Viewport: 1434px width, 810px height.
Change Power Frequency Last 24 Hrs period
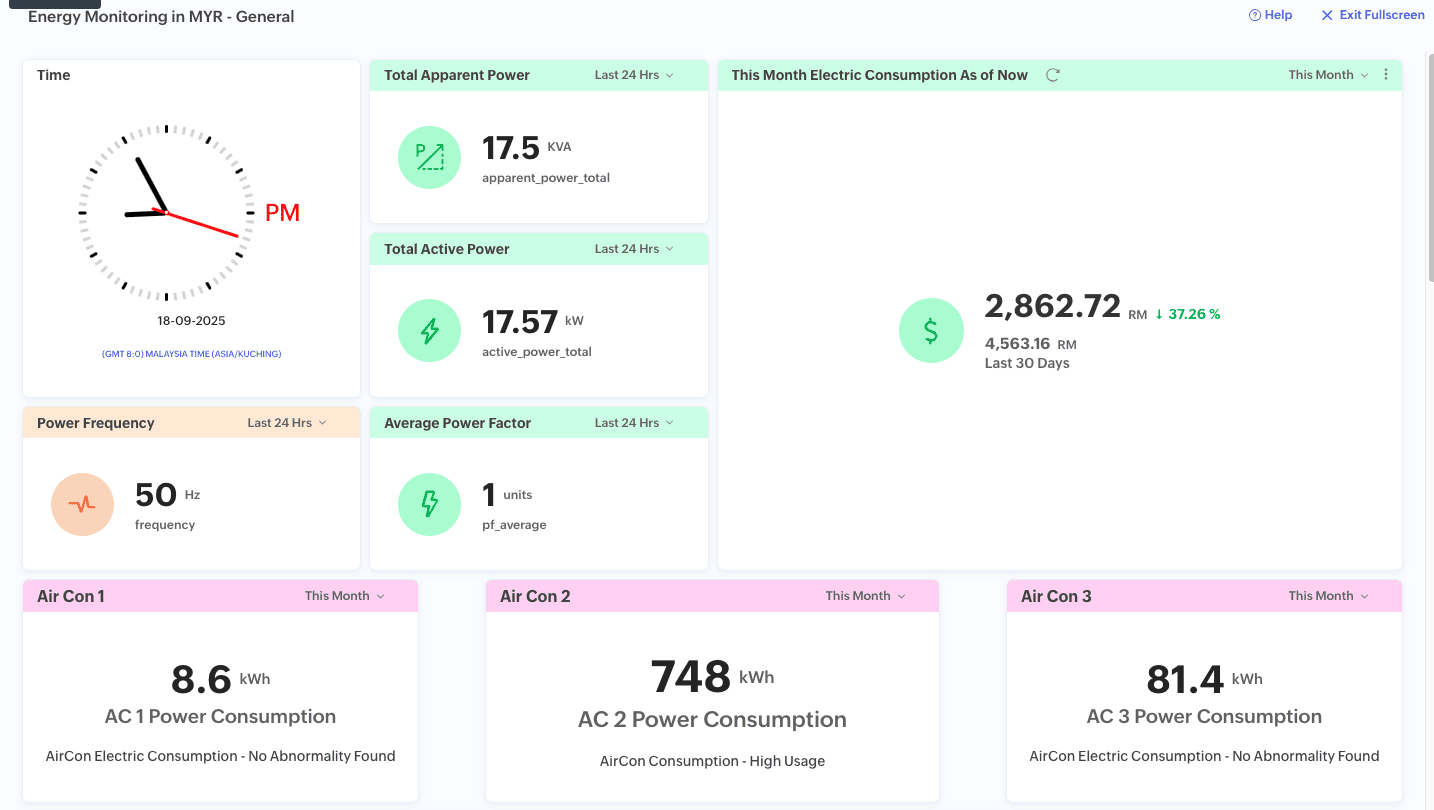pos(287,423)
